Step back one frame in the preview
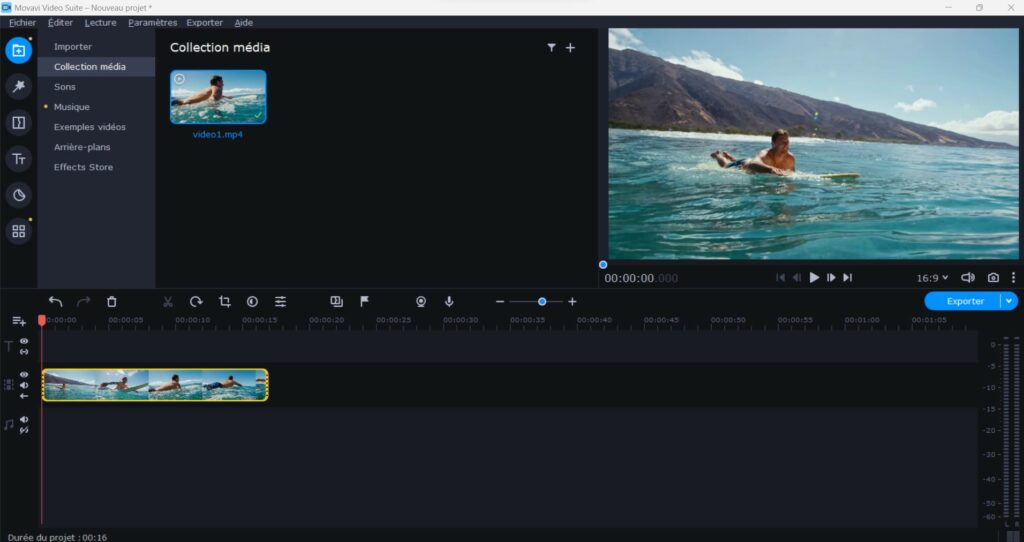The width and height of the screenshot is (1024, 542). pos(797,278)
